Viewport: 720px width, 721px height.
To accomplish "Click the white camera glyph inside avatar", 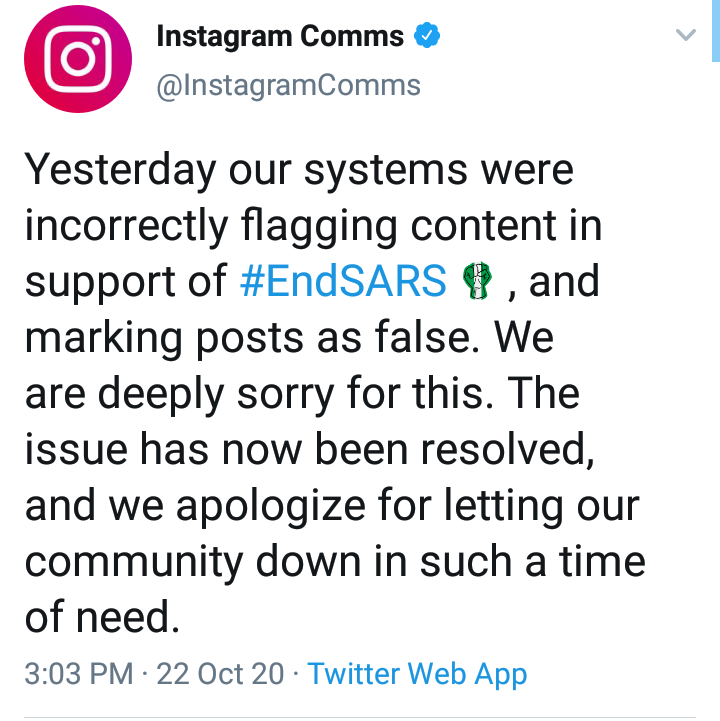I will pyautogui.click(x=78, y=59).
